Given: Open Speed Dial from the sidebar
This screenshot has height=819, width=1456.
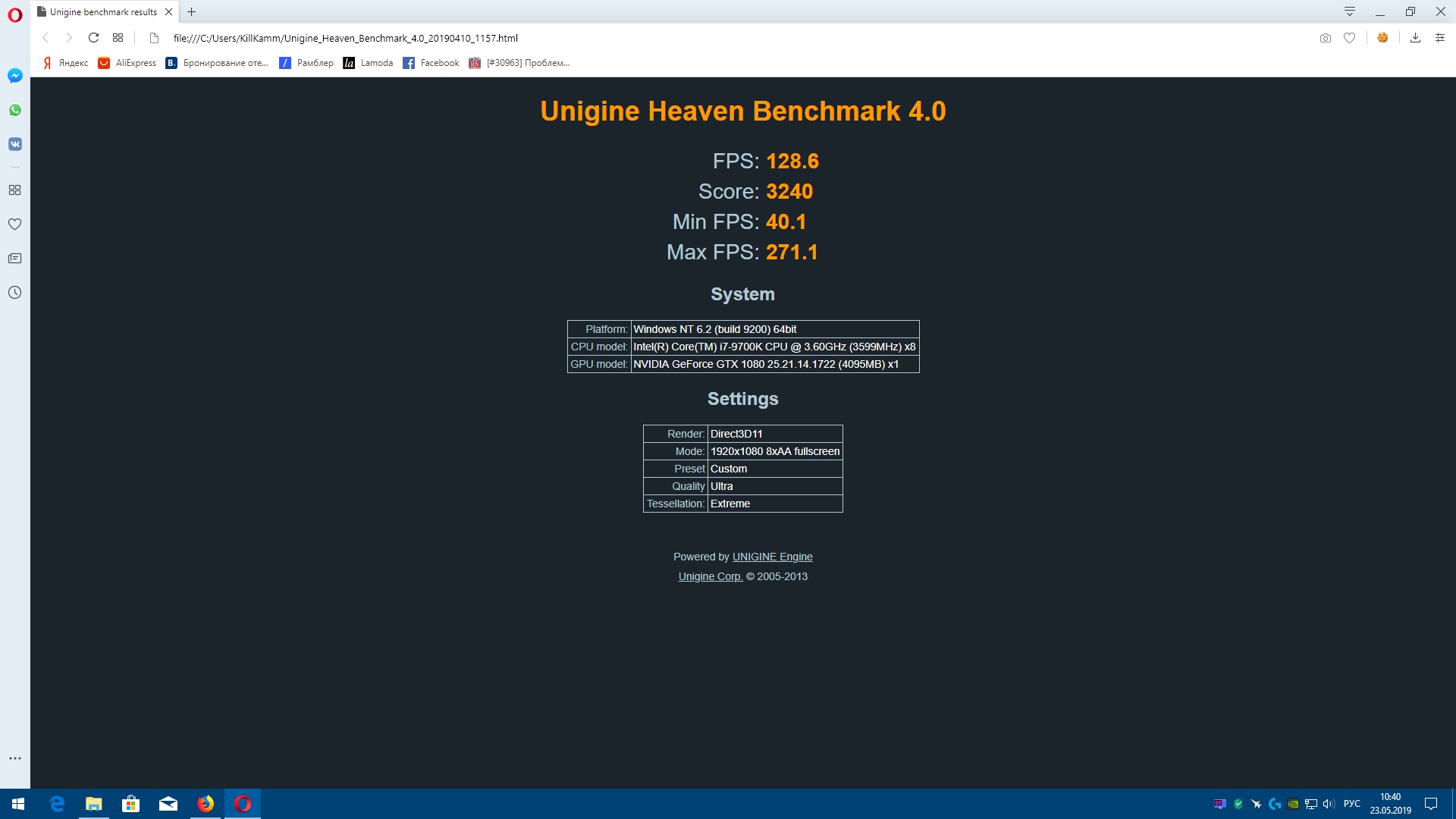Looking at the screenshot, I should 15,190.
